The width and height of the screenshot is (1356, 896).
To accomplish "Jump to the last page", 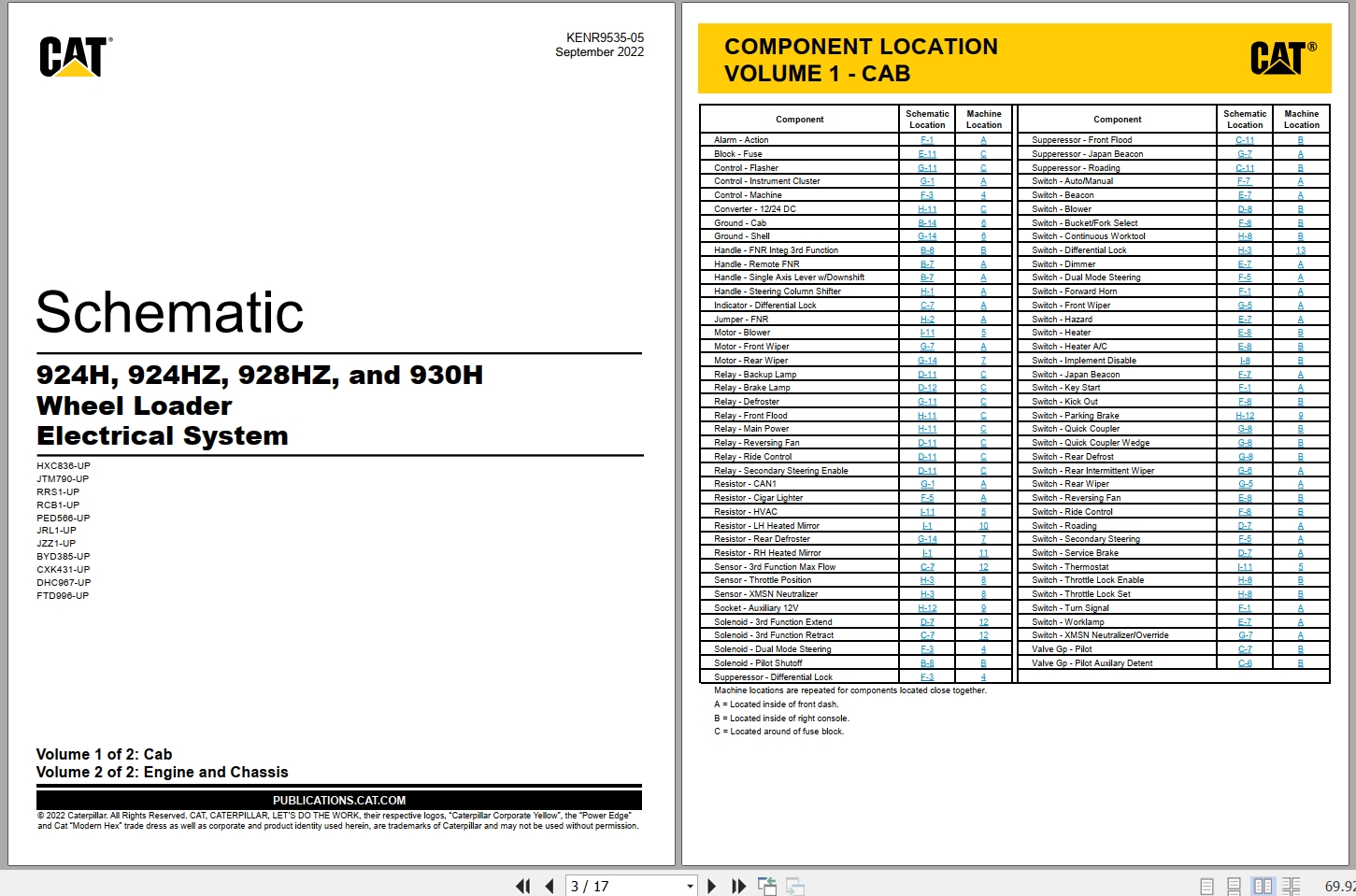I will tap(738, 886).
